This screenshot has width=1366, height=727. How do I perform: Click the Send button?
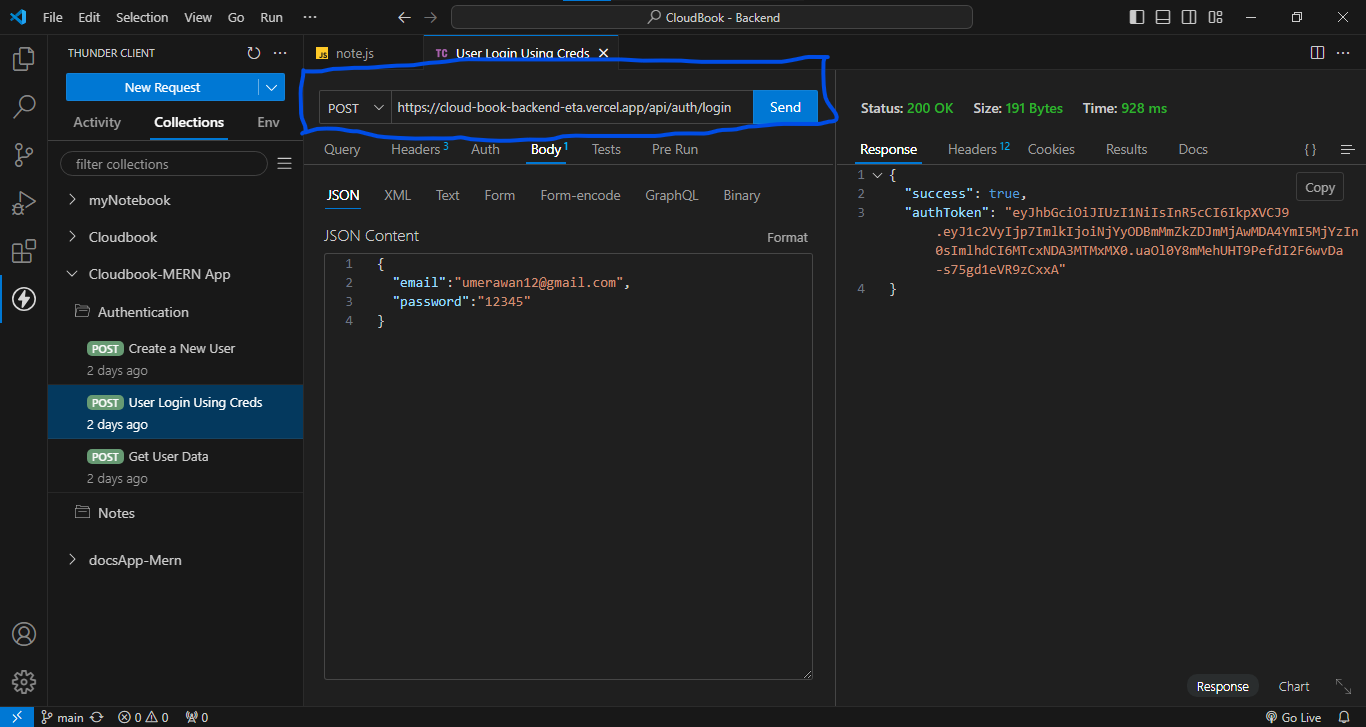coord(785,107)
